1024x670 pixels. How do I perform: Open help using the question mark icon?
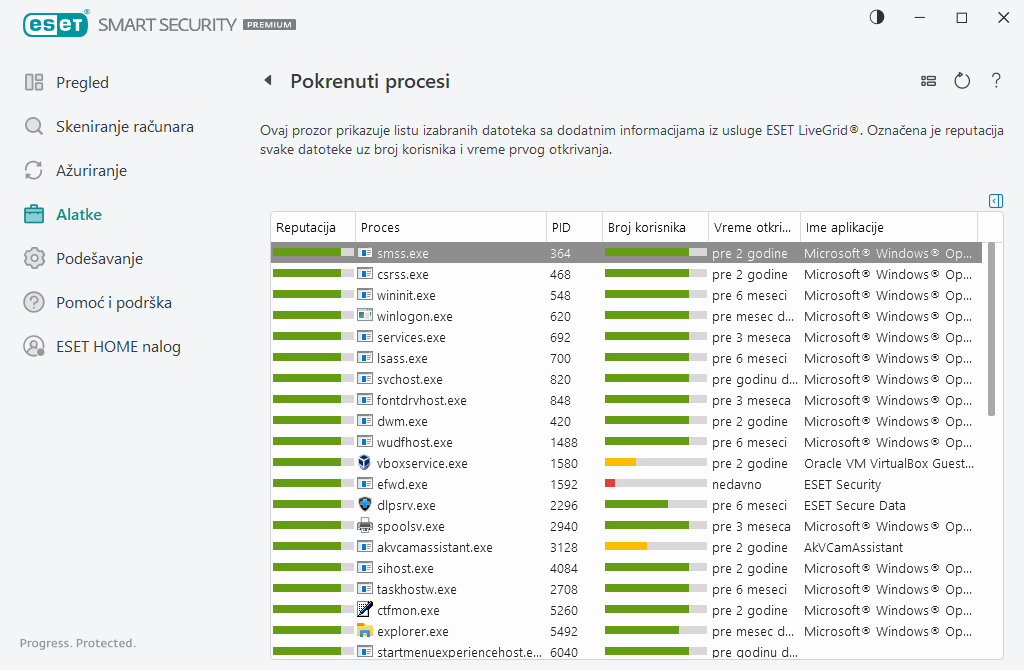point(996,81)
